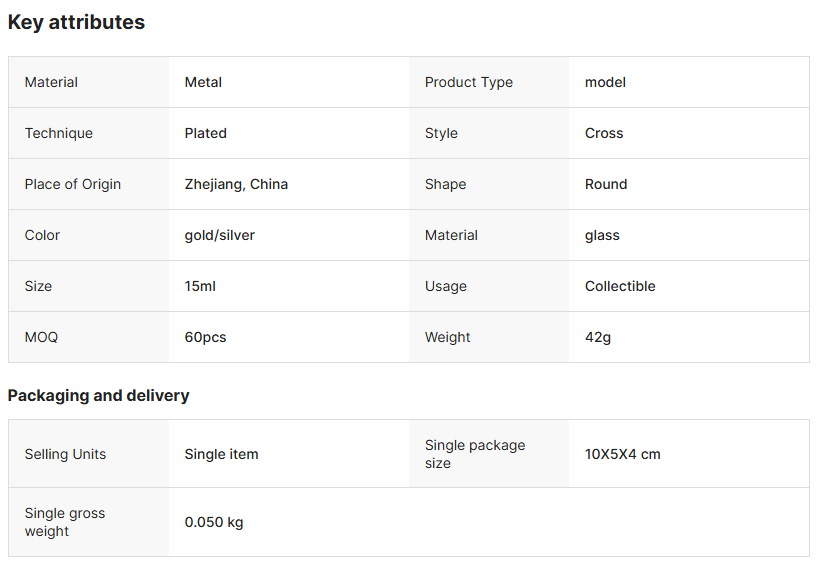Click the Collectible usage value

click(x=620, y=286)
